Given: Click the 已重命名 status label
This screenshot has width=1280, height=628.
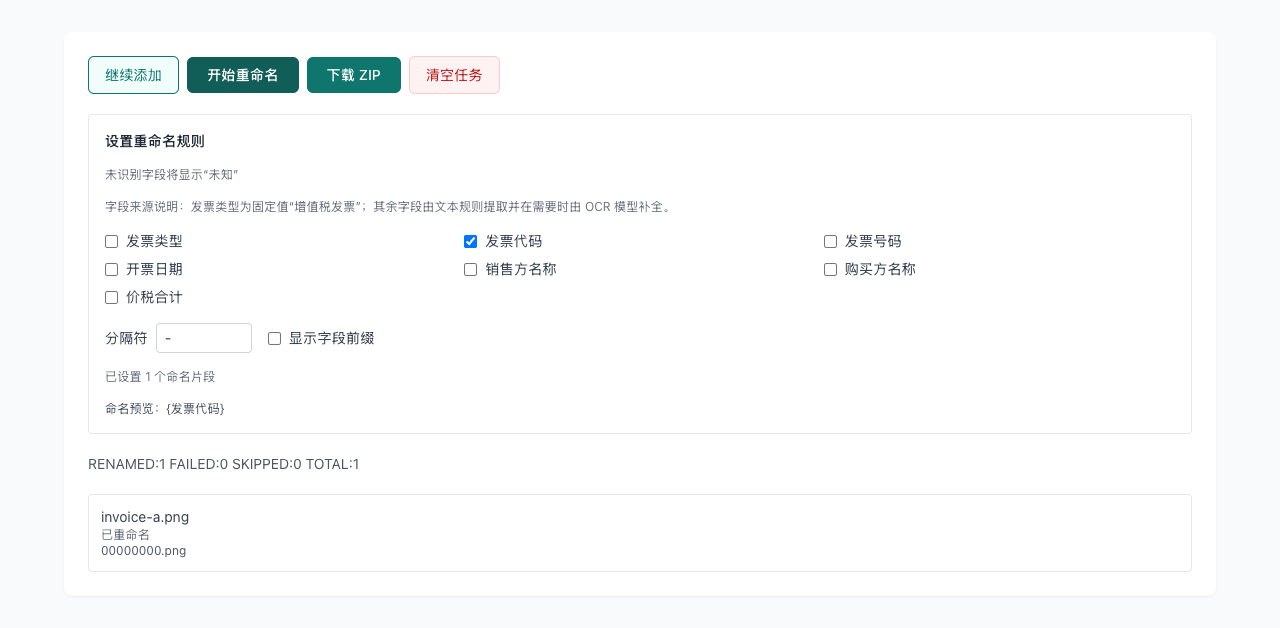Looking at the screenshot, I should tap(124, 534).
